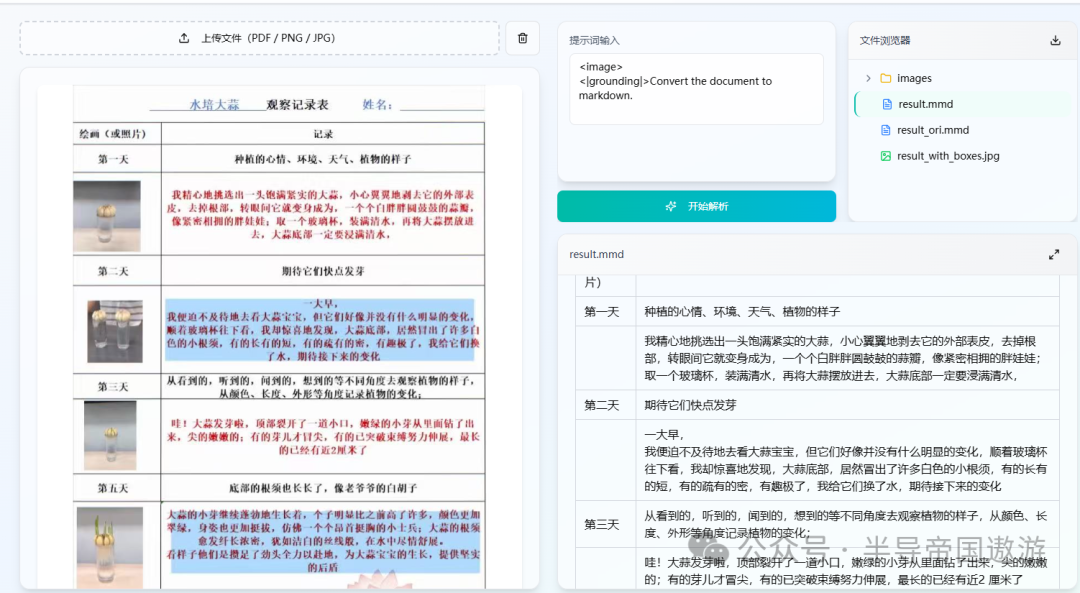The height and width of the screenshot is (593, 1080).
Task: Click the trash icon next to the upload area
Action: [522, 38]
